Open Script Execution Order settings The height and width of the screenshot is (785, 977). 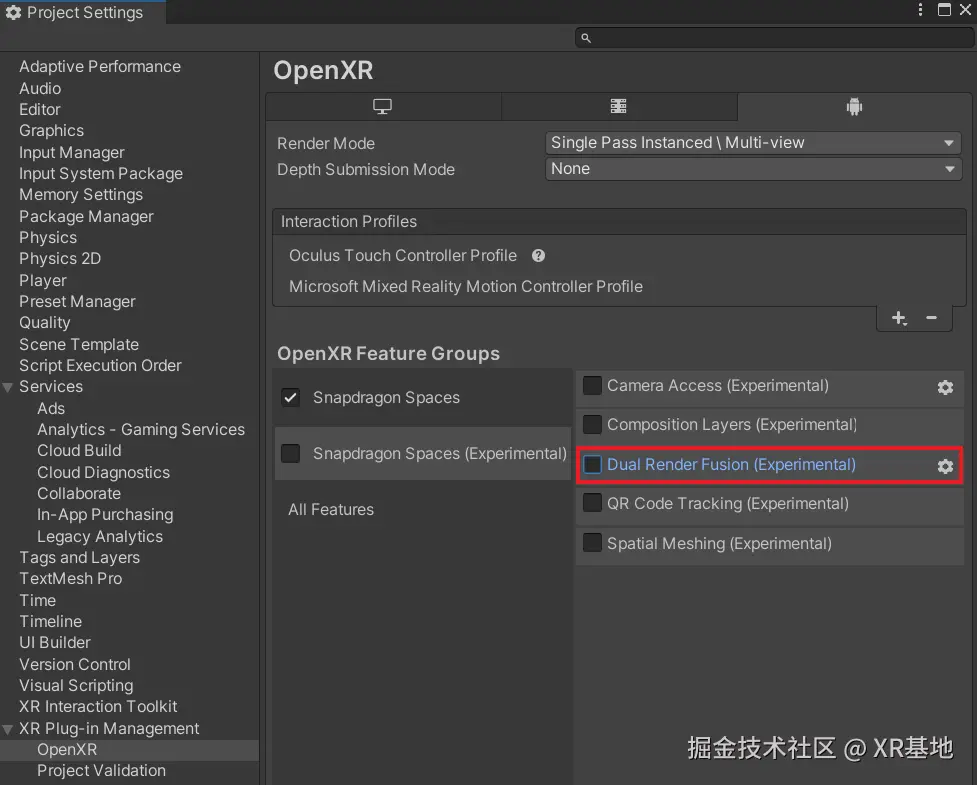point(100,366)
